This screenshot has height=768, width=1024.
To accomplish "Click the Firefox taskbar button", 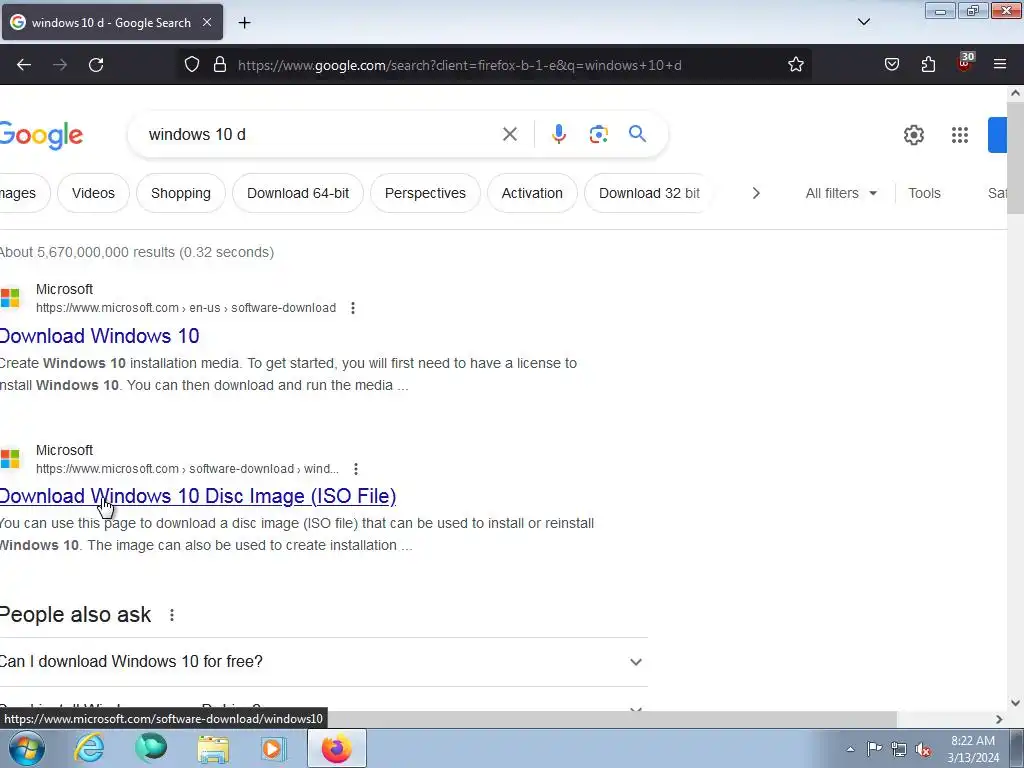I will [x=336, y=748].
